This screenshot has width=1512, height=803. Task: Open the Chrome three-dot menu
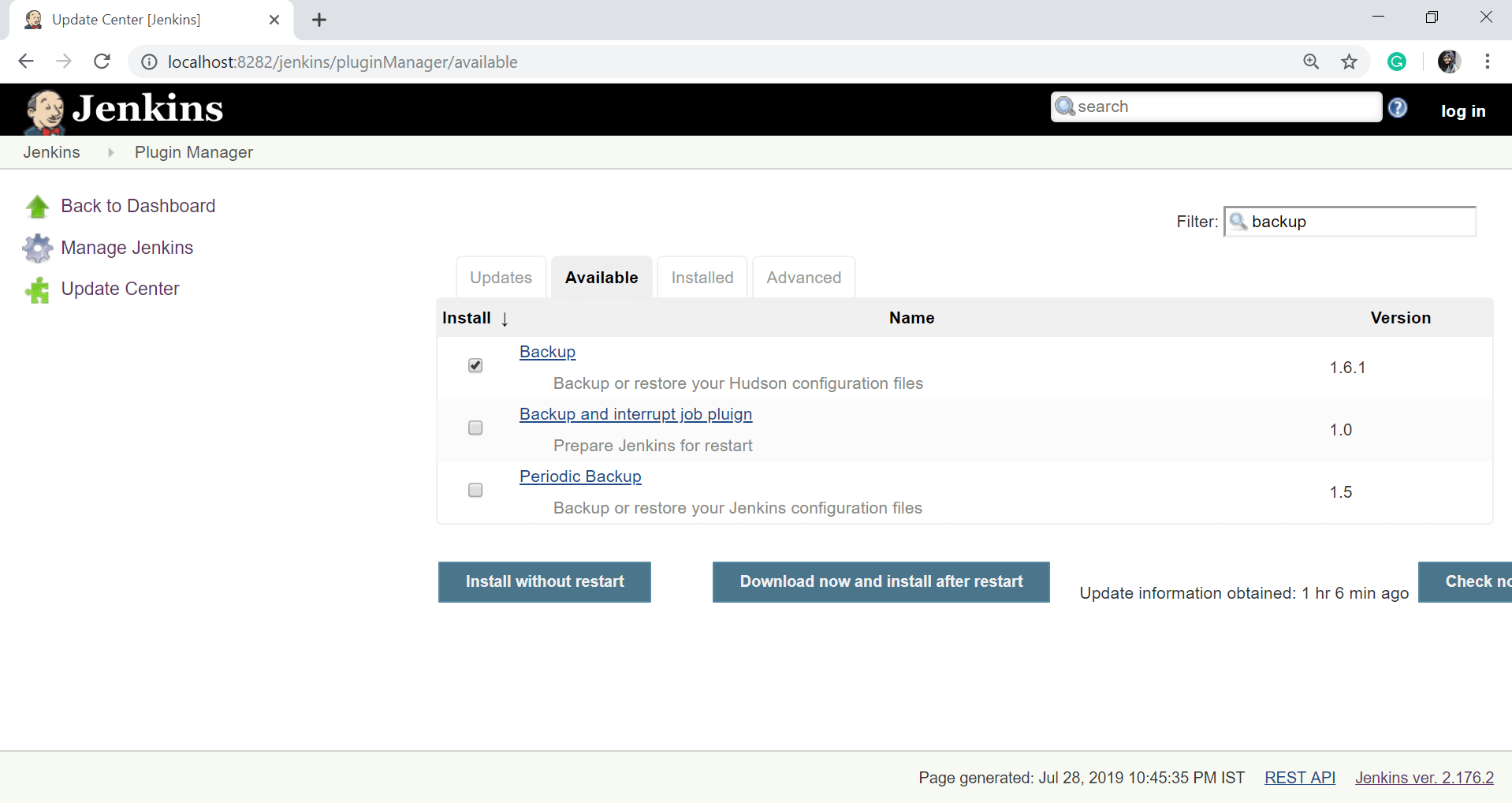[1488, 62]
